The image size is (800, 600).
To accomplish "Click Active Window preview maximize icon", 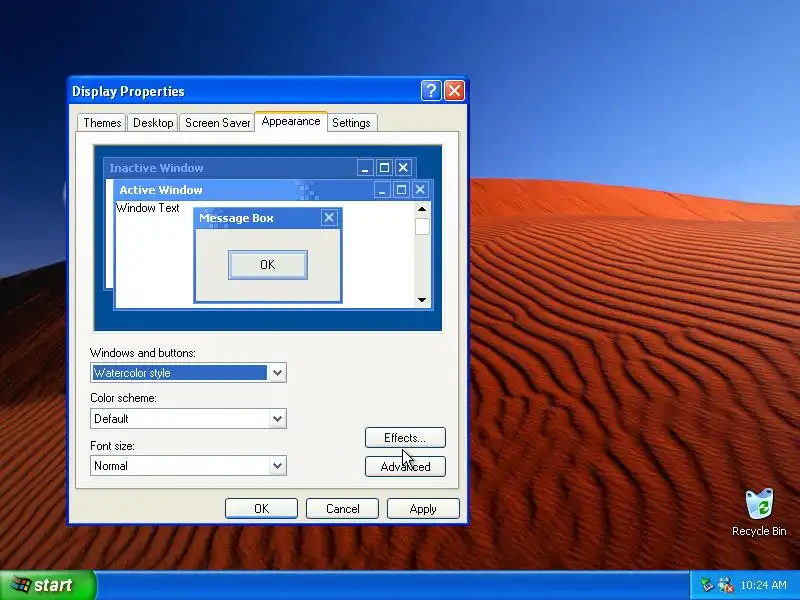I will pos(402,190).
